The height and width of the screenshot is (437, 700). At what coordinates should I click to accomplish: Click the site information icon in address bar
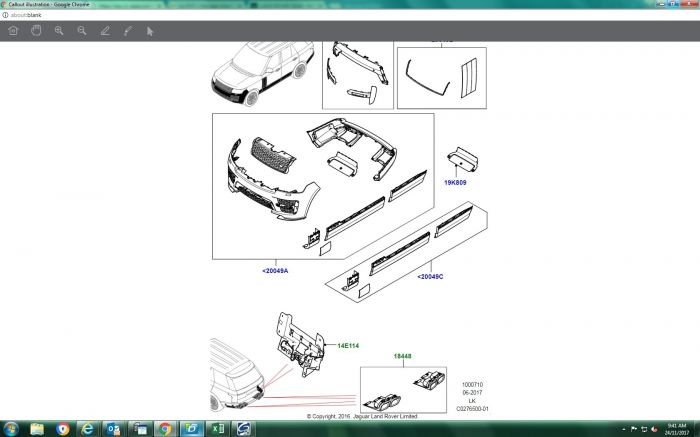[x=5, y=15]
